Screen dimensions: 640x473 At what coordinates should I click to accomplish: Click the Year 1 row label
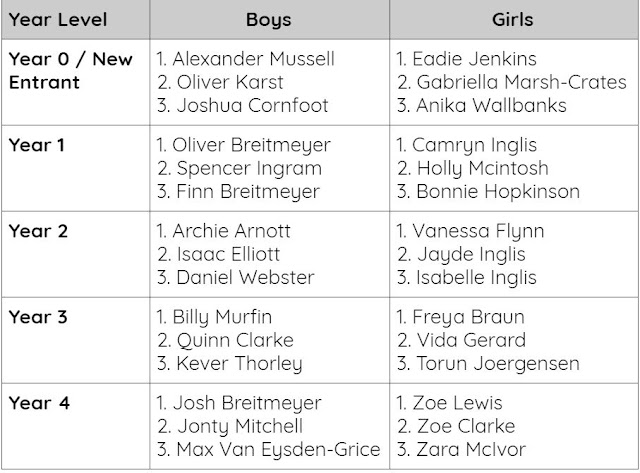point(36,145)
